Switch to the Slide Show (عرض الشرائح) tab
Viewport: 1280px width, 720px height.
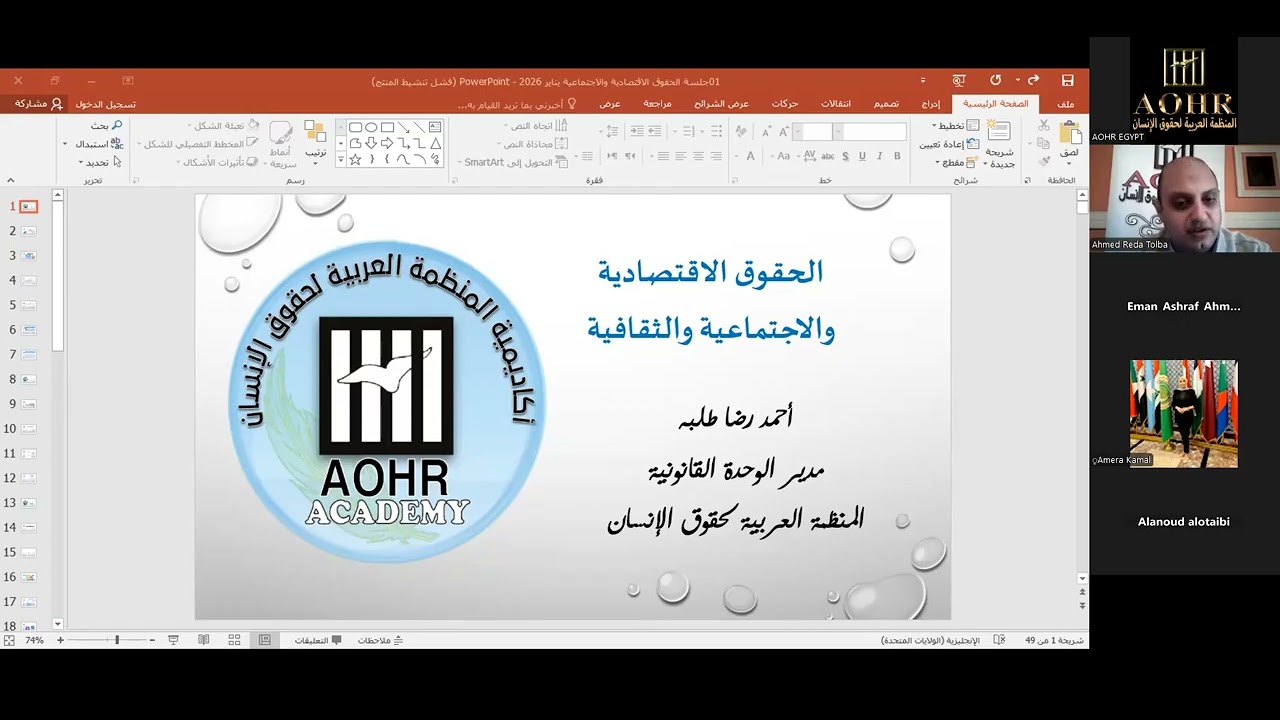pos(721,104)
